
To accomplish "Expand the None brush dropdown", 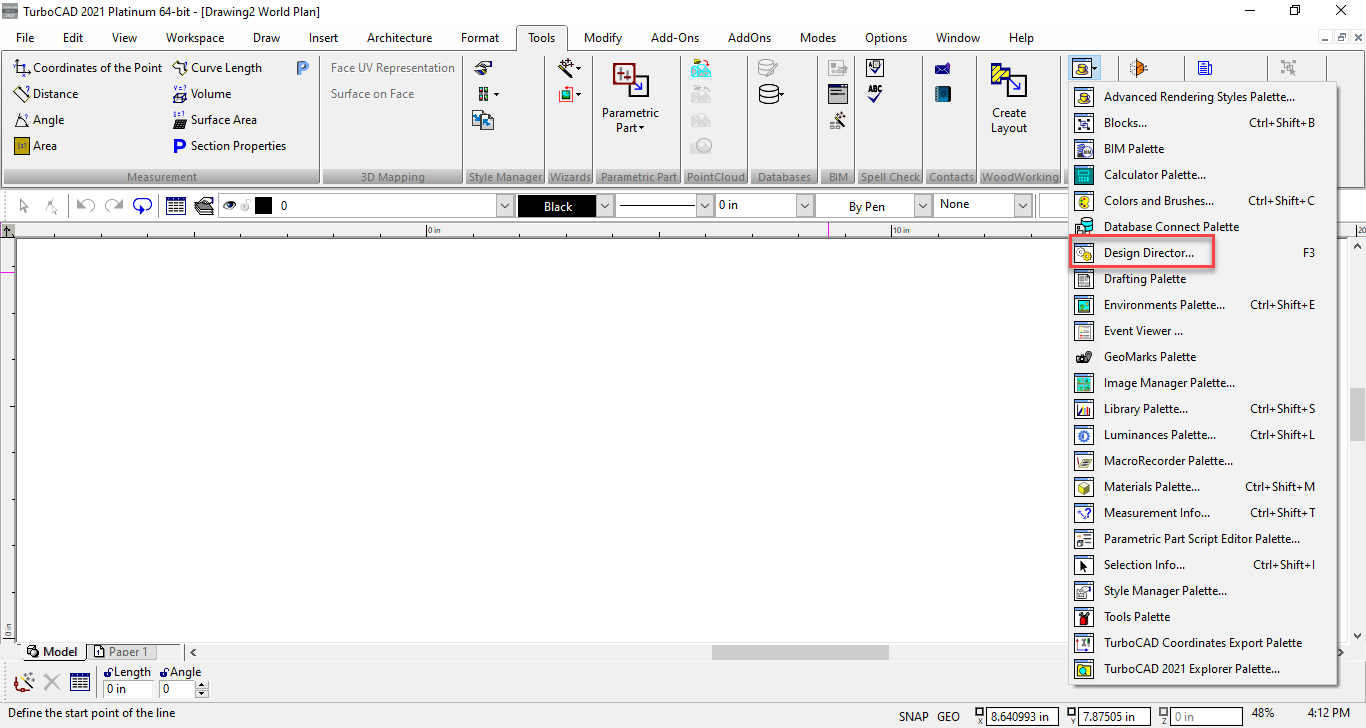I will [x=1023, y=205].
